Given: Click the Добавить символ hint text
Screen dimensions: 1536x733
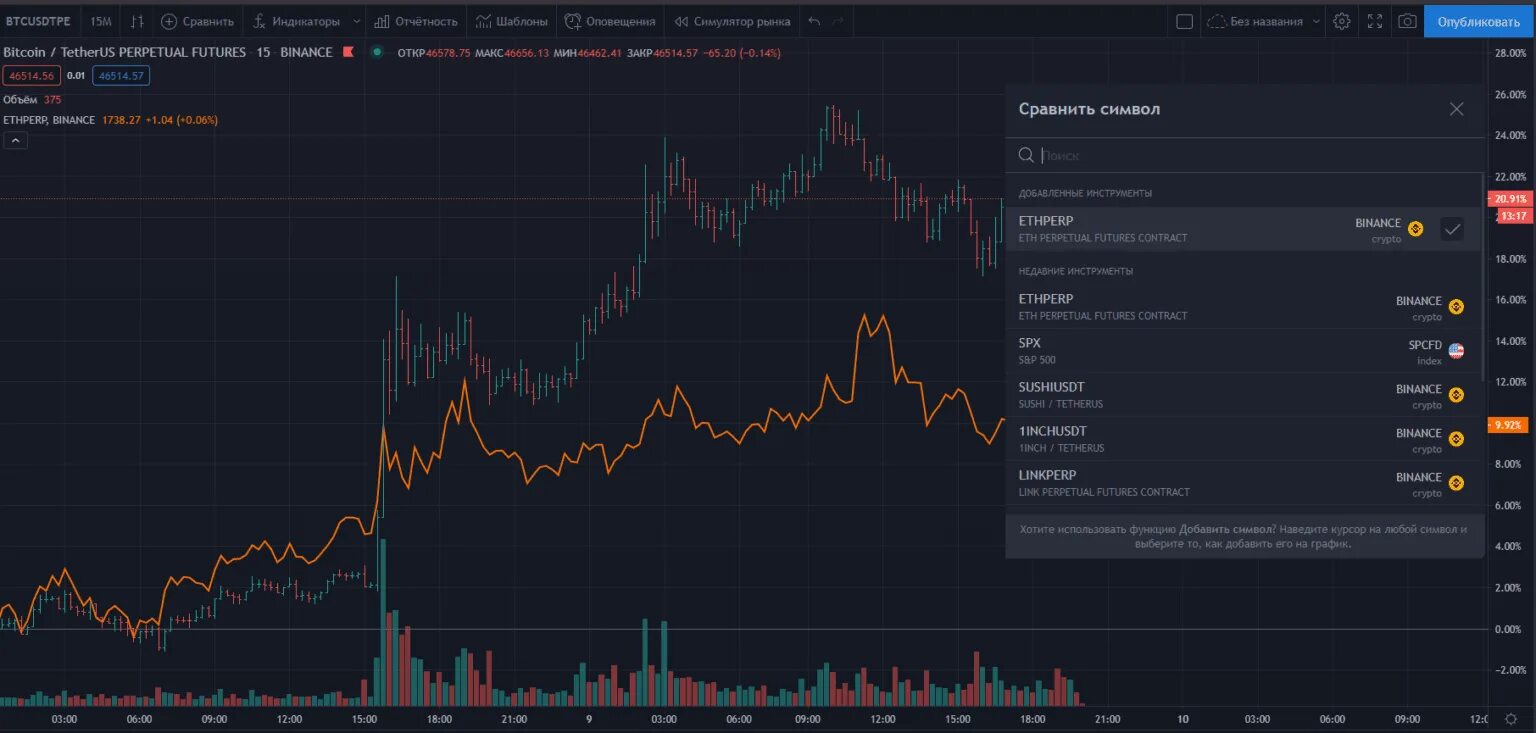Looking at the screenshot, I should 1227,529.
